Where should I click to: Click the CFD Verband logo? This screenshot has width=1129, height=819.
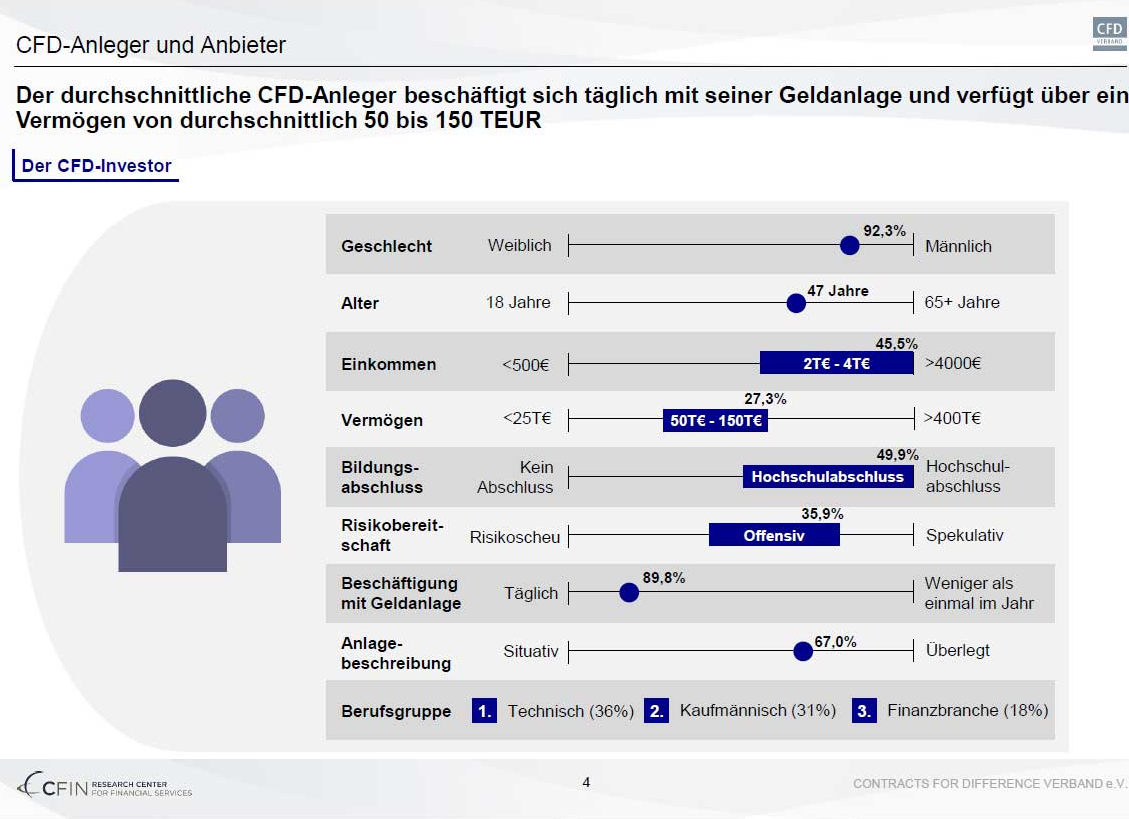click(1109, 33)
